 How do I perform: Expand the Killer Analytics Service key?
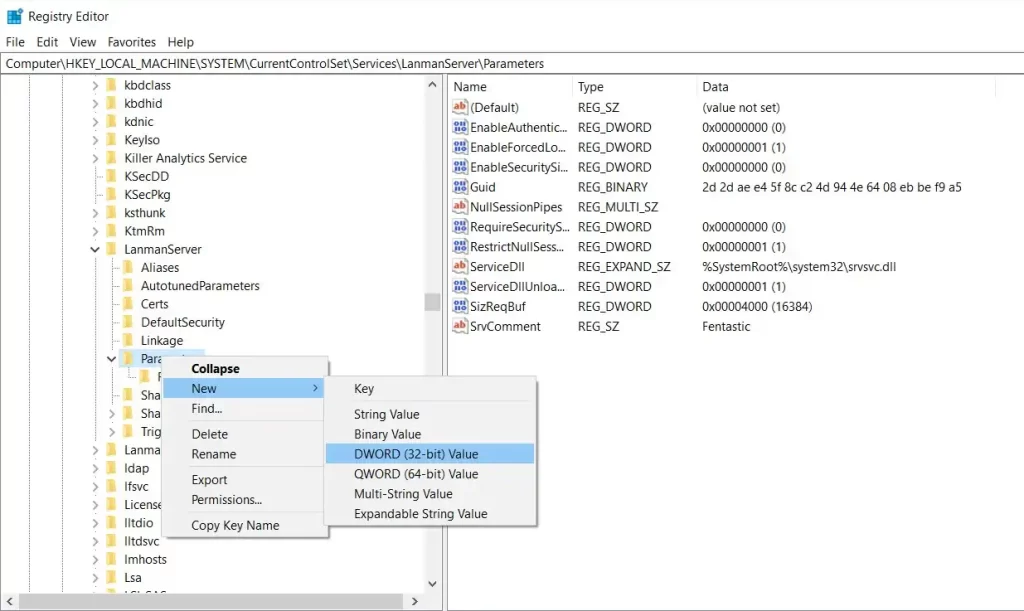(96, 158)
